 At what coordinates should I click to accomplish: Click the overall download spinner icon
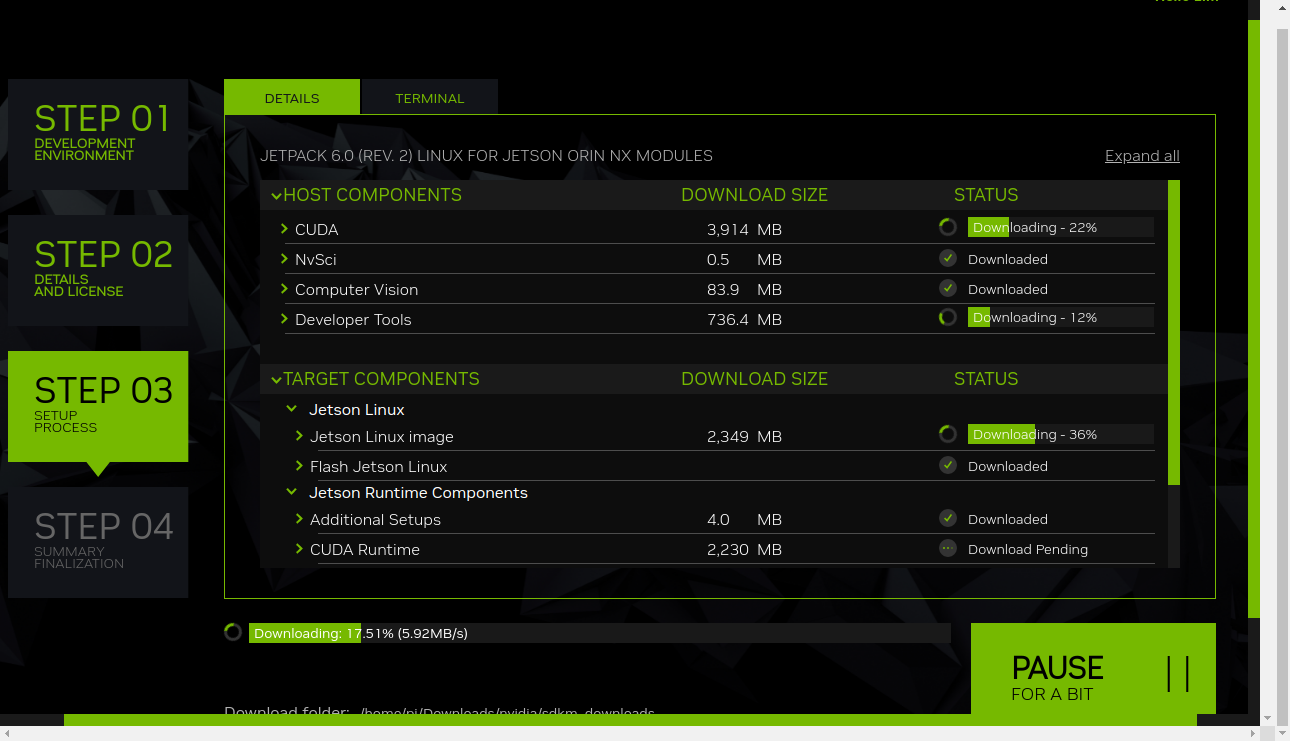(233, 632)
